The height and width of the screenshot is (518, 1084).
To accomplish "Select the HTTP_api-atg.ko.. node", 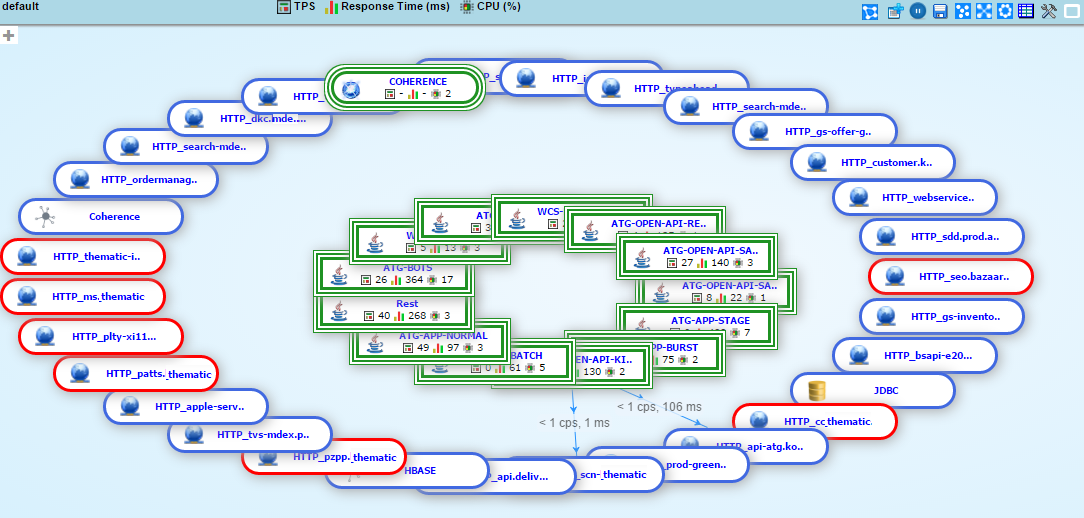I will pyautogui.click(x=746, y=447).
